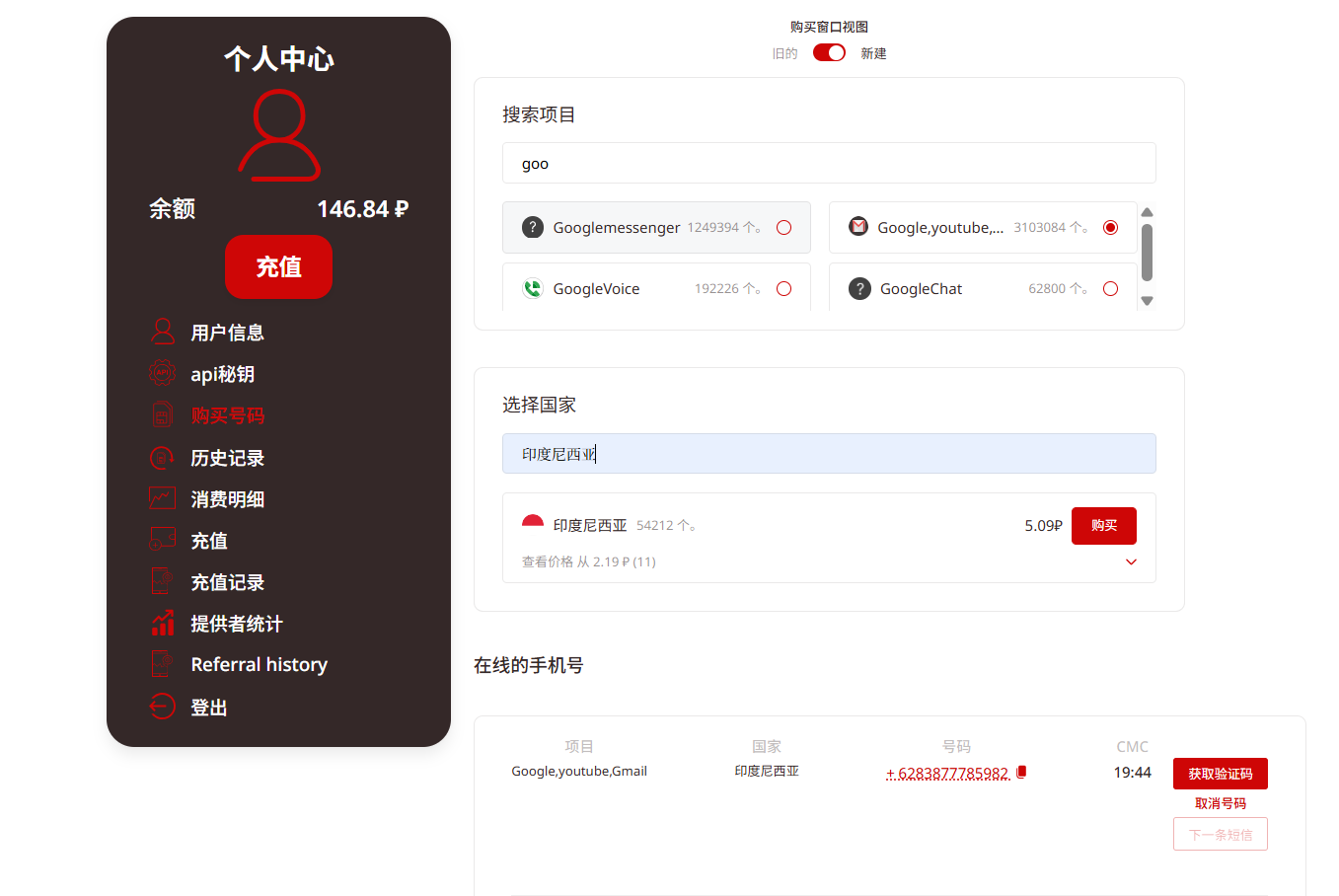Image resolution: width=1339 pixels, height=896 pixels.
Task: Click the 项目 column header
Action: (579, 746)
